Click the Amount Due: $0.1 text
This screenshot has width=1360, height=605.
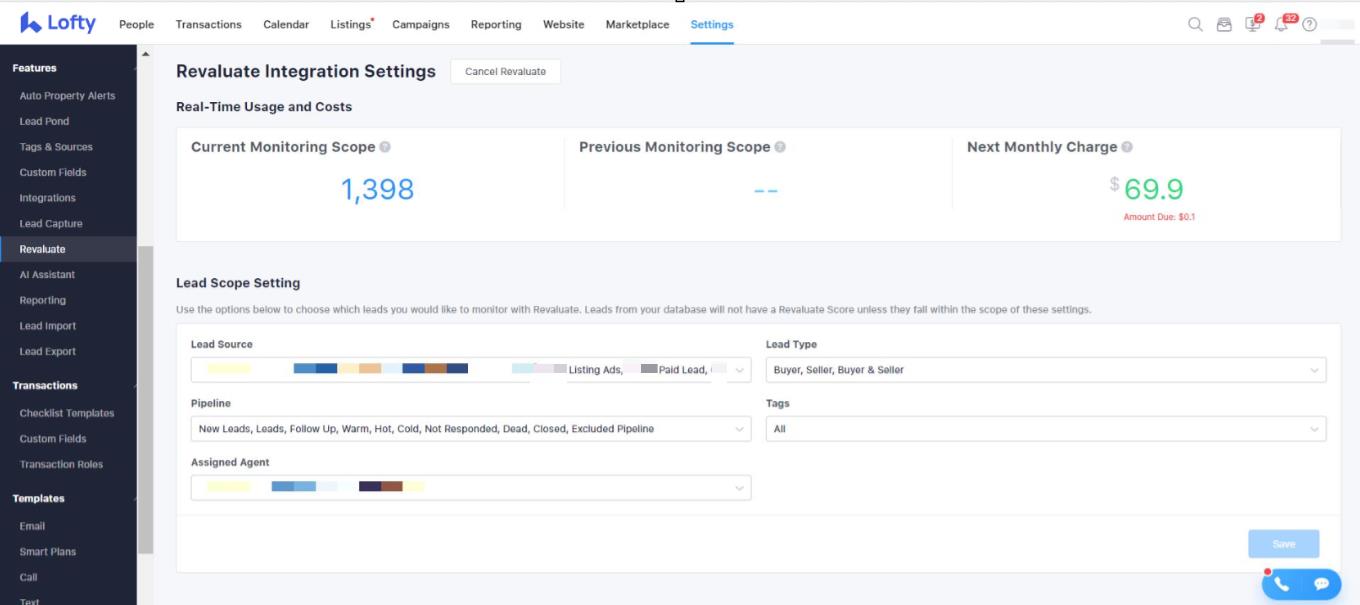point(1159,217)
